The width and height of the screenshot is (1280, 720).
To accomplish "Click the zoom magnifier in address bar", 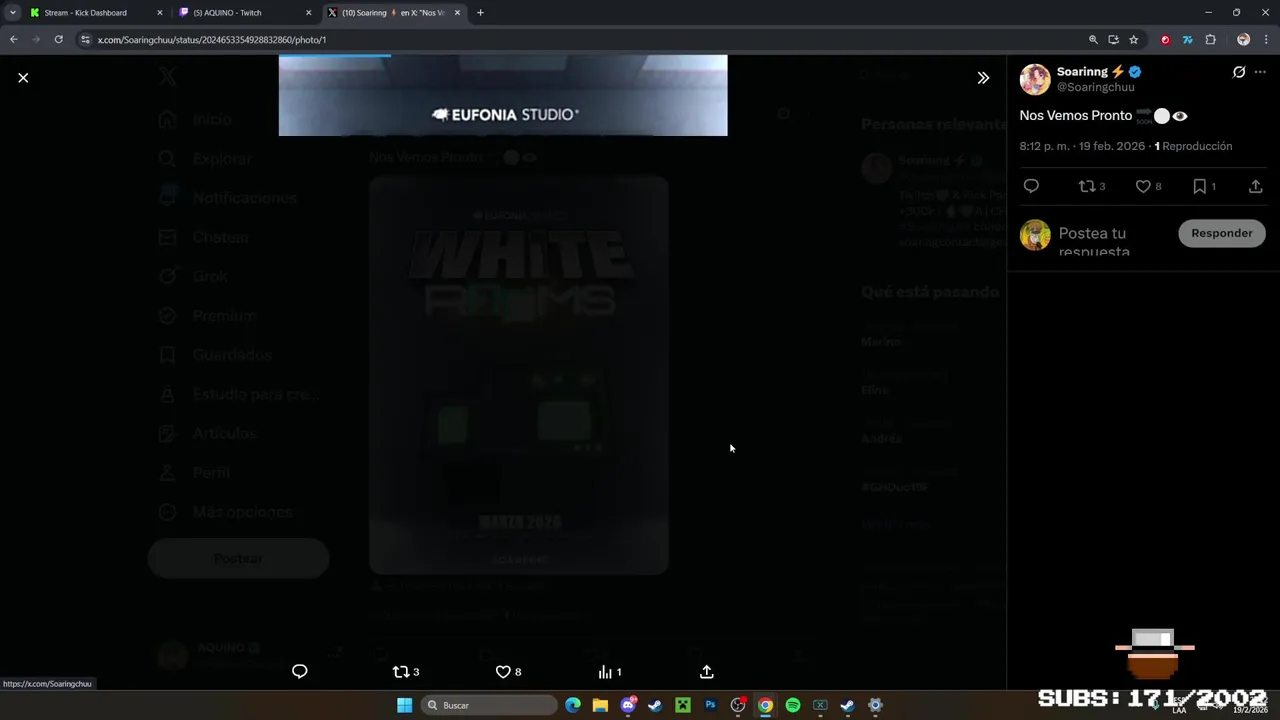I will pyautogui.click(x=1093, y=40).
